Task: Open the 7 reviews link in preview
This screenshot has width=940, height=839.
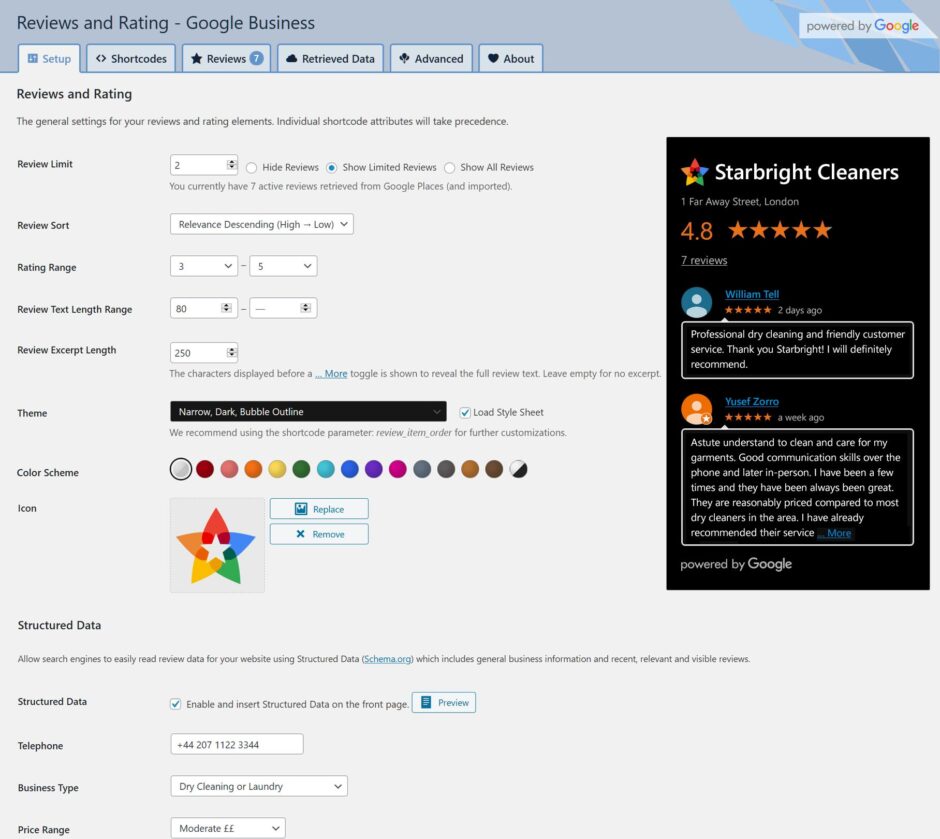Action: tap(704, 260)
